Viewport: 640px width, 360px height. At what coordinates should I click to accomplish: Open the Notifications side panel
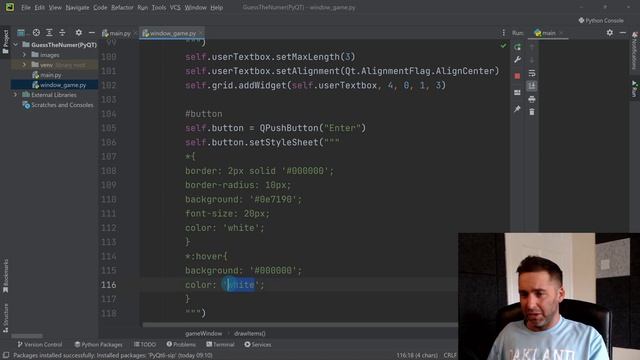click(x=635, y=51)
